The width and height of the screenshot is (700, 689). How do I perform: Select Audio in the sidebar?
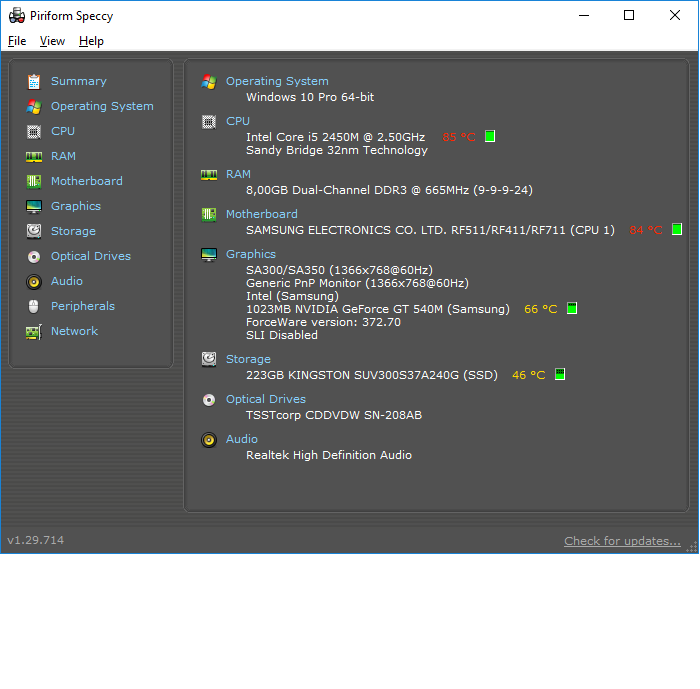tap(67, 281)
